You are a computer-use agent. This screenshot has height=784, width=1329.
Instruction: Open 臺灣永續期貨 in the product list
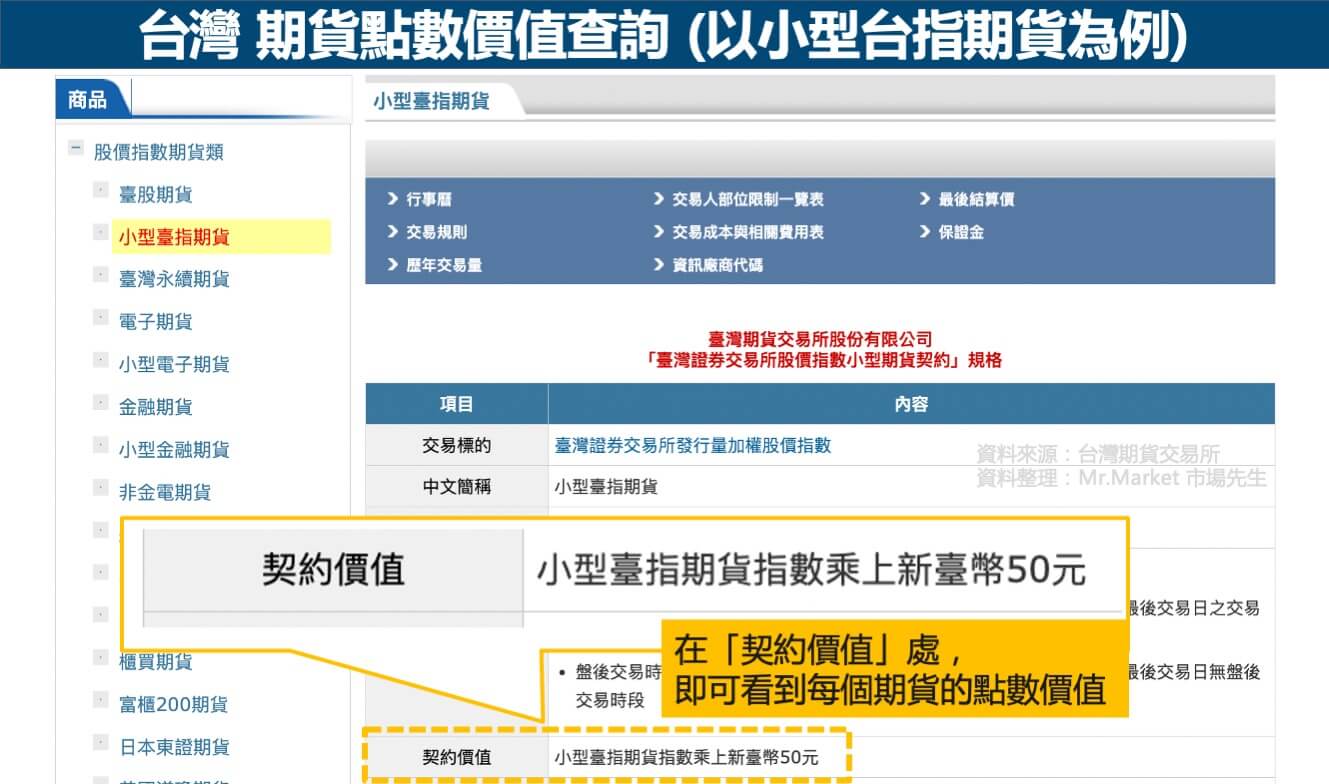coord(175,279)
